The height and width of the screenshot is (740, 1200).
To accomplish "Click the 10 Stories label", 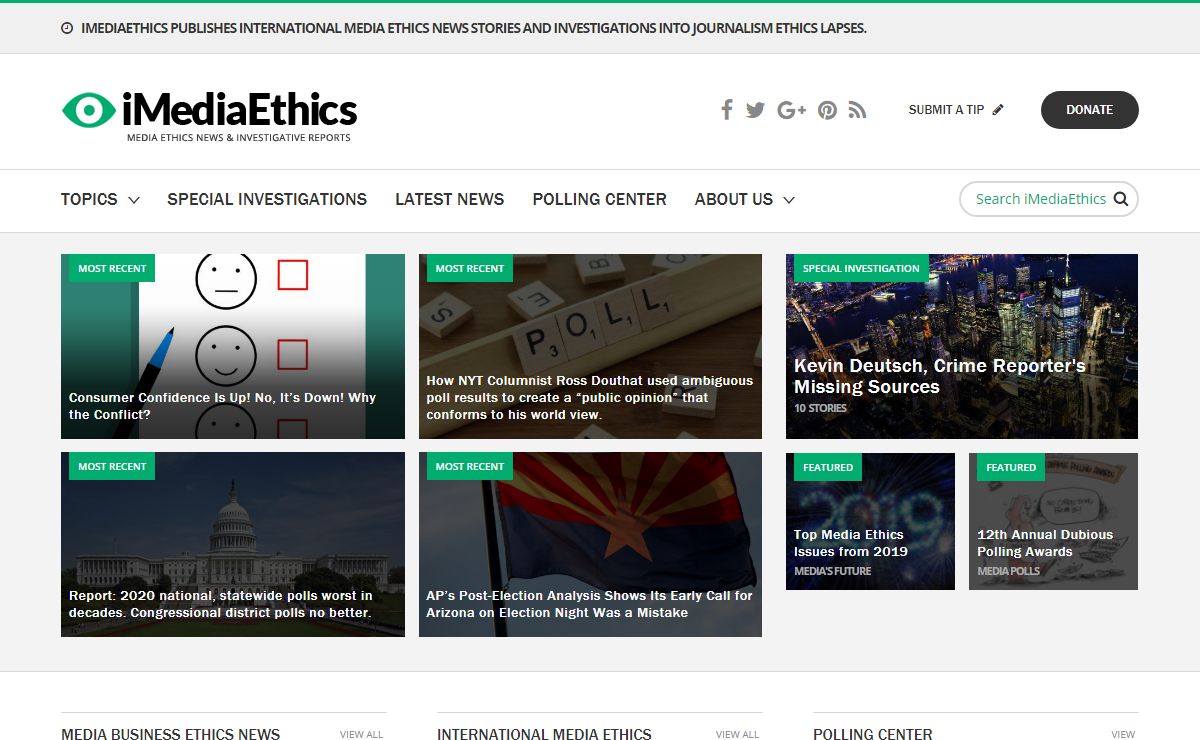I will pos(820,408).
